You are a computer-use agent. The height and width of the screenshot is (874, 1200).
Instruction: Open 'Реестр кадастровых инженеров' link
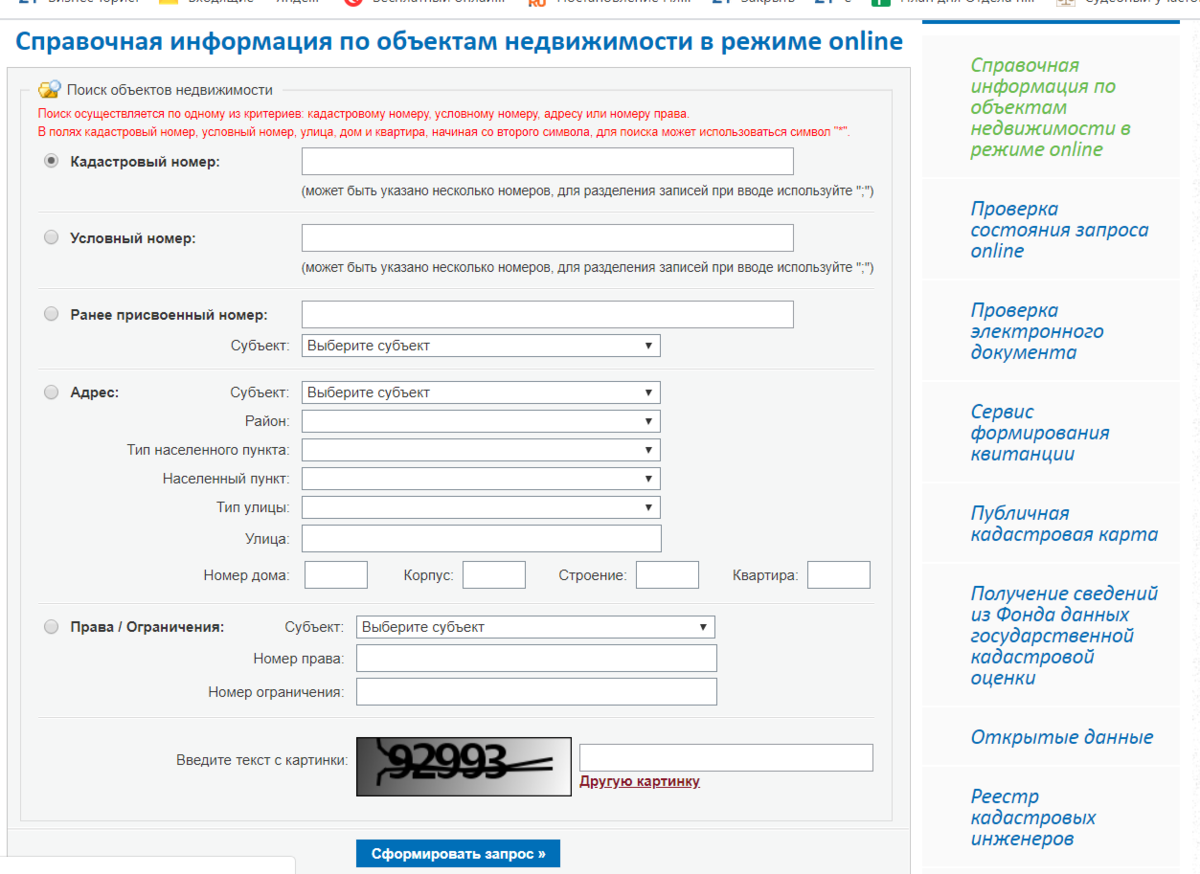[1032, 818]
